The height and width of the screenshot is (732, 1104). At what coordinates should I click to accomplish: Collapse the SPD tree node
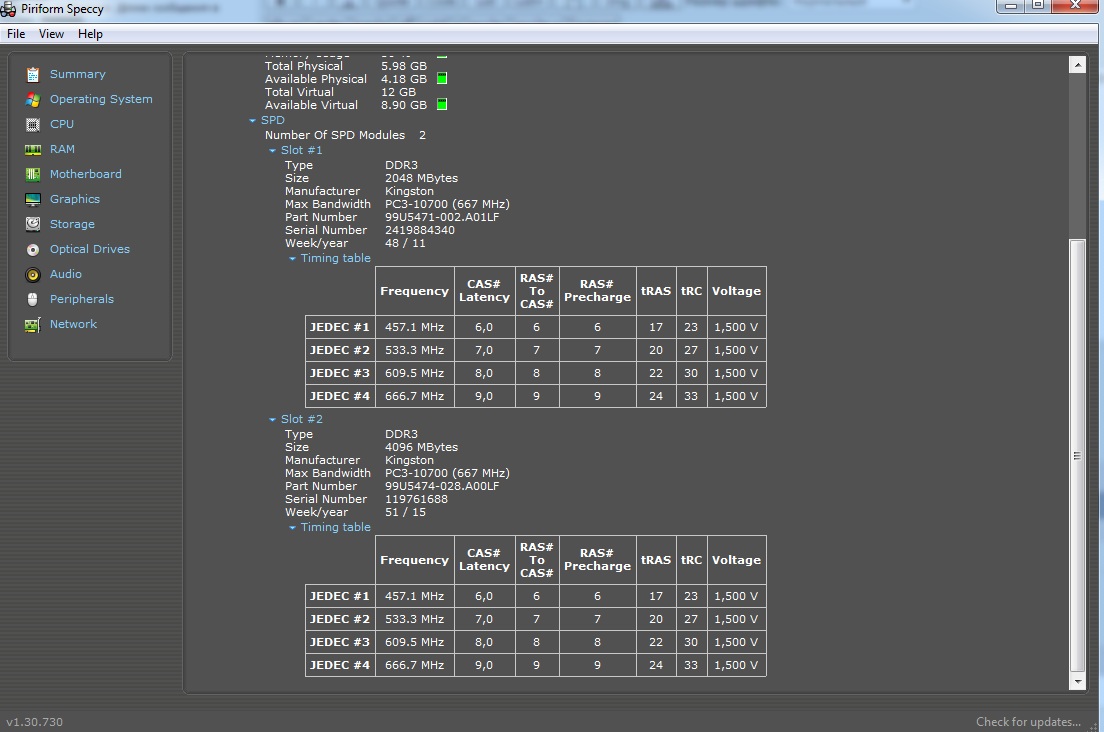click(253, 120)
